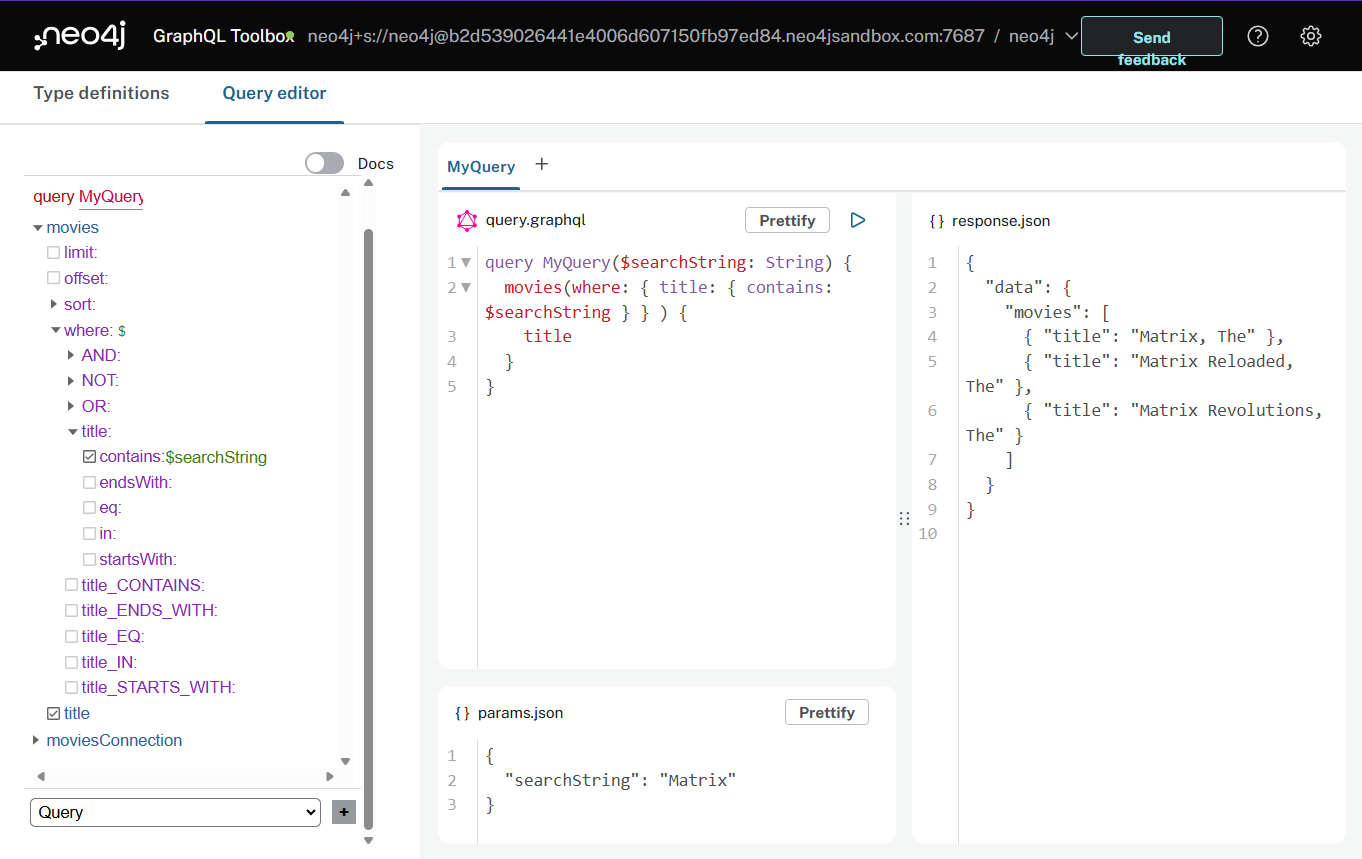Click the GraphQL logo beside query.graphql
Viewport: 1362px width, 859px height.
[466, 221]
